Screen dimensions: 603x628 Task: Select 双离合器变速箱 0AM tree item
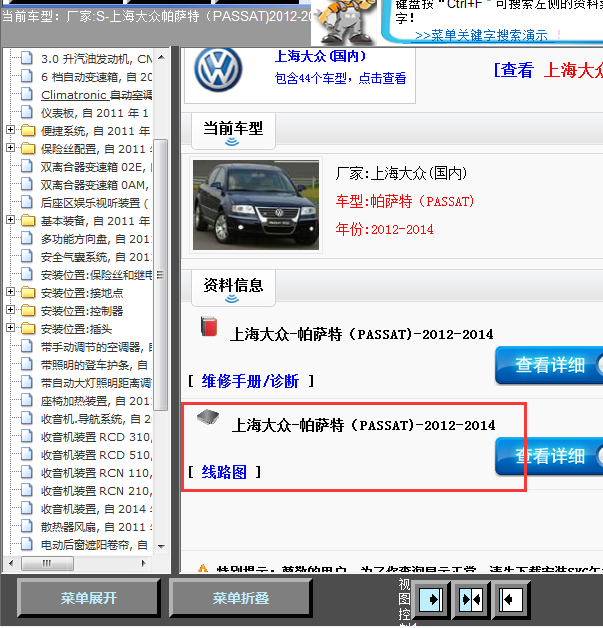click(95, 185)
